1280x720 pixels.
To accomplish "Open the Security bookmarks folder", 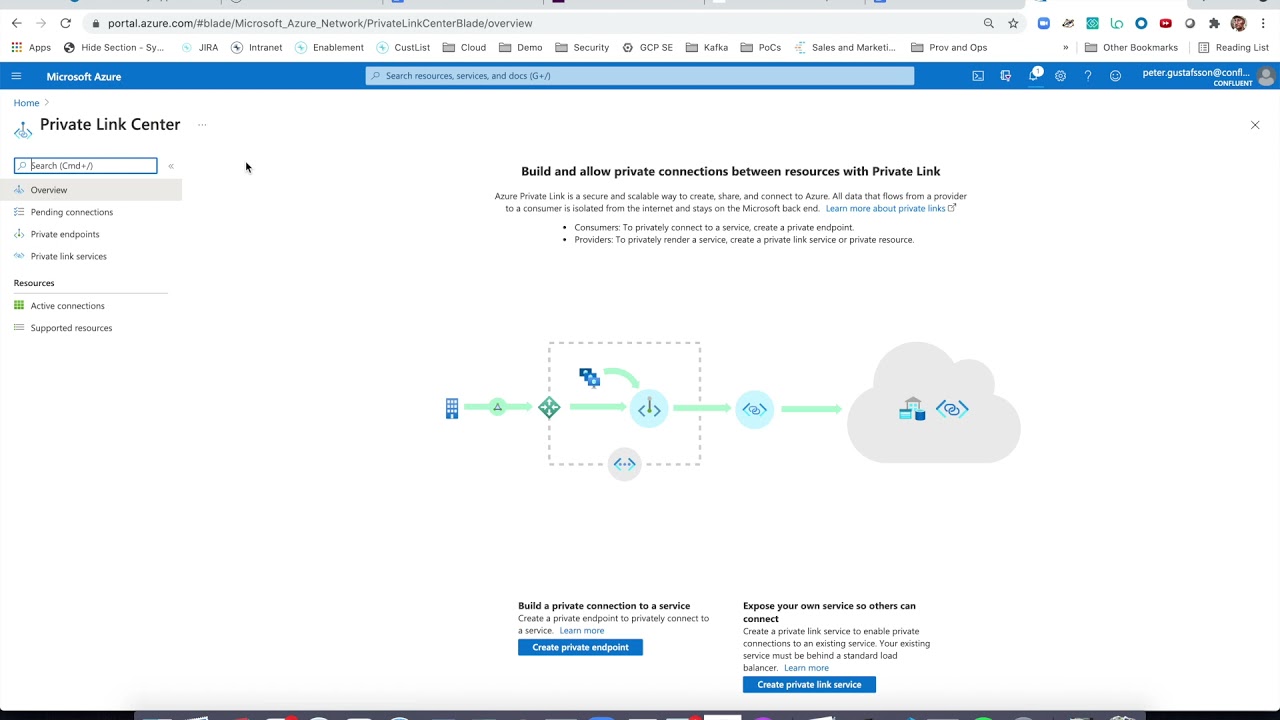I will click(582, 47).
